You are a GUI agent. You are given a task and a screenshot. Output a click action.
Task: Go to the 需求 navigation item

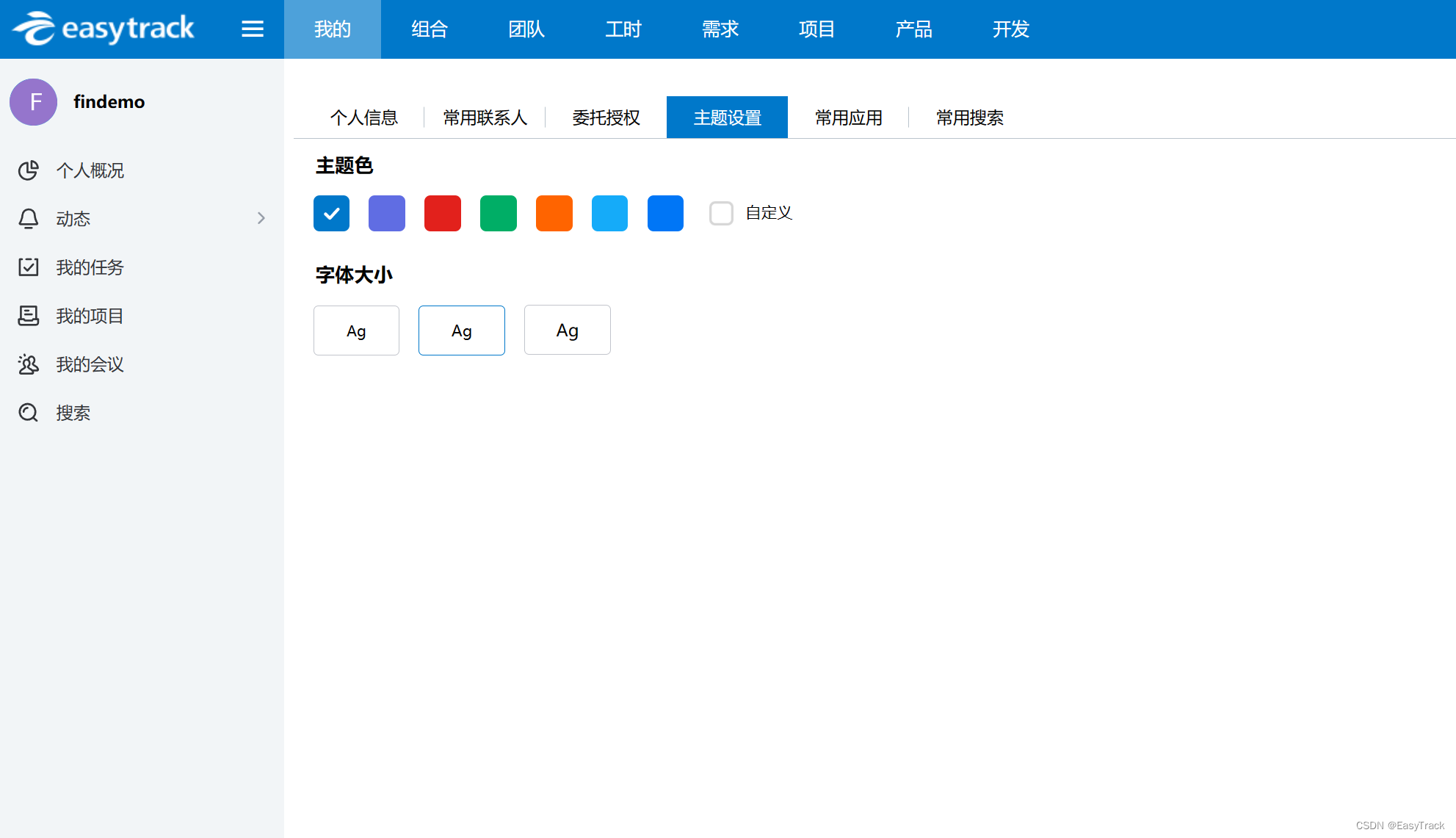tap(720, 29)
